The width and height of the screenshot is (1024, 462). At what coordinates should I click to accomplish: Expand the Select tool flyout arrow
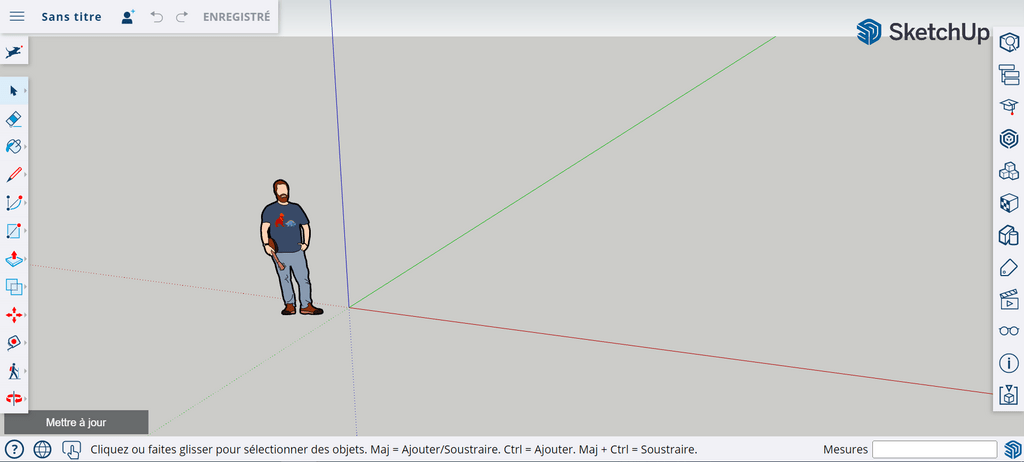click(25, 90)
